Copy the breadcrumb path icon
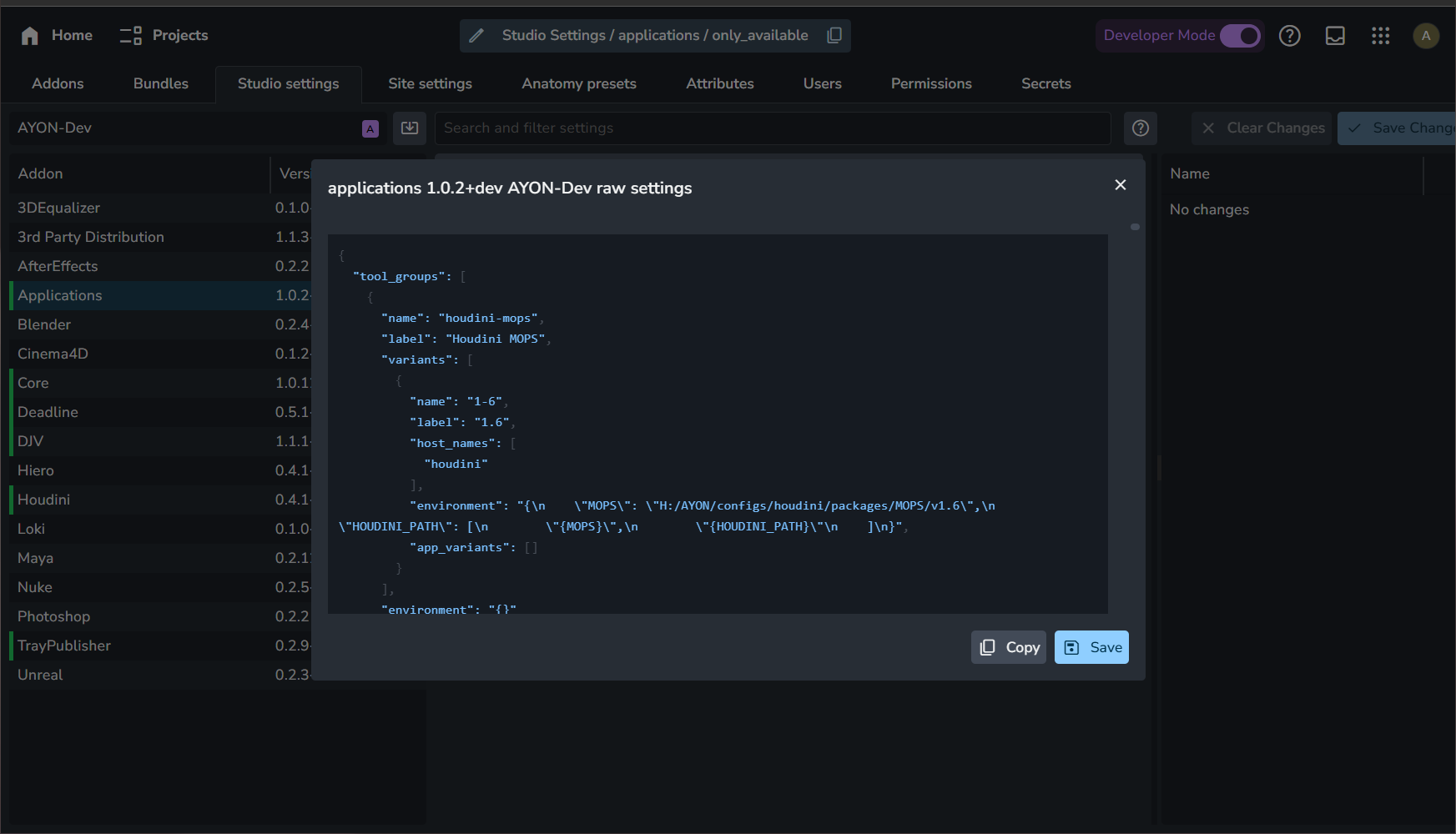Viewport: 1456px width, 834px height. click(834, 35)
